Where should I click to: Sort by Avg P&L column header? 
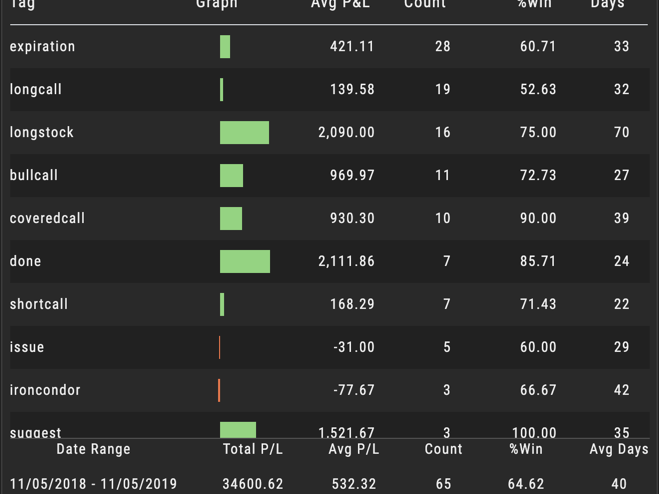point(340,5)
